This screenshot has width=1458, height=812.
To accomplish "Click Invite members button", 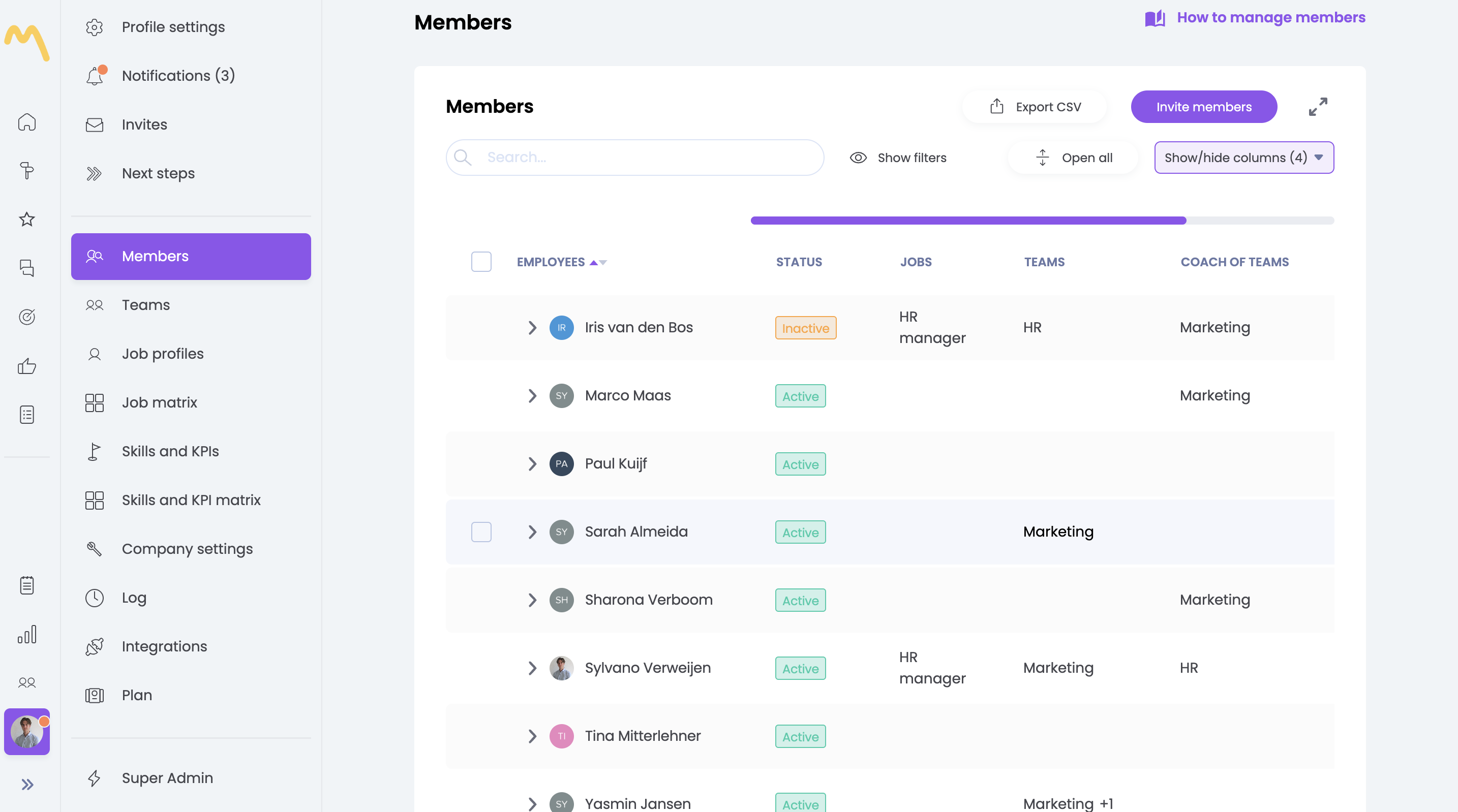I will [x=1203, y=106].
